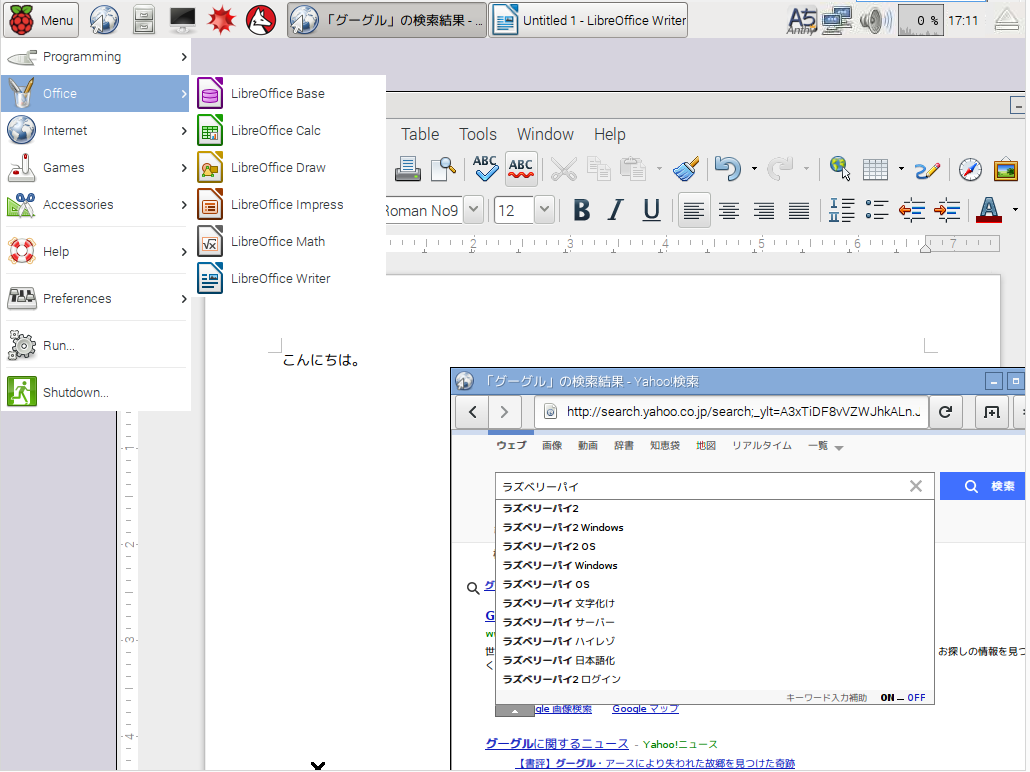Viewport: 1030px width, 772px height.
Task: Toggle numbered list in Writer
Action: pyautogui.click(x=841, y=210)
